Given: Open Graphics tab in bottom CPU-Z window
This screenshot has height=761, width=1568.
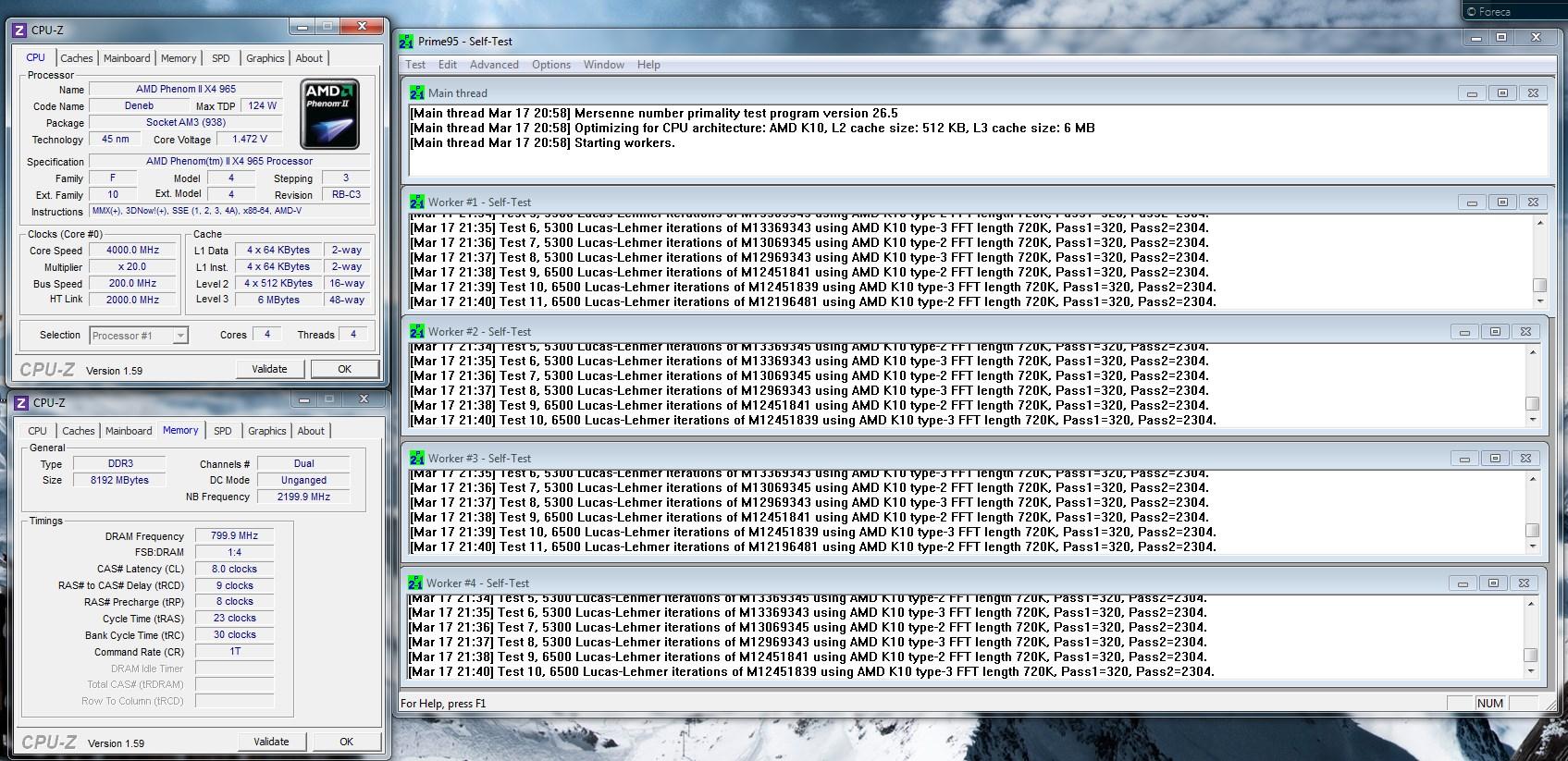Looking at the screenshot, I should (267, 431).
